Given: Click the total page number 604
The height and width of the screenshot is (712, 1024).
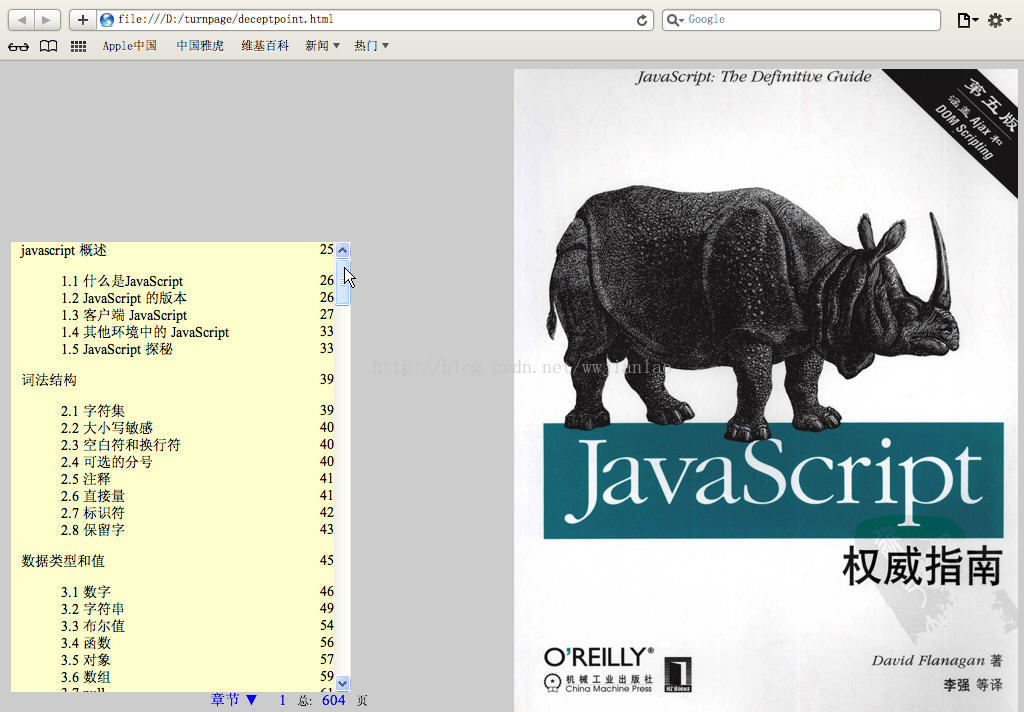Looking at the screenshot, I should tap(333, 700).
